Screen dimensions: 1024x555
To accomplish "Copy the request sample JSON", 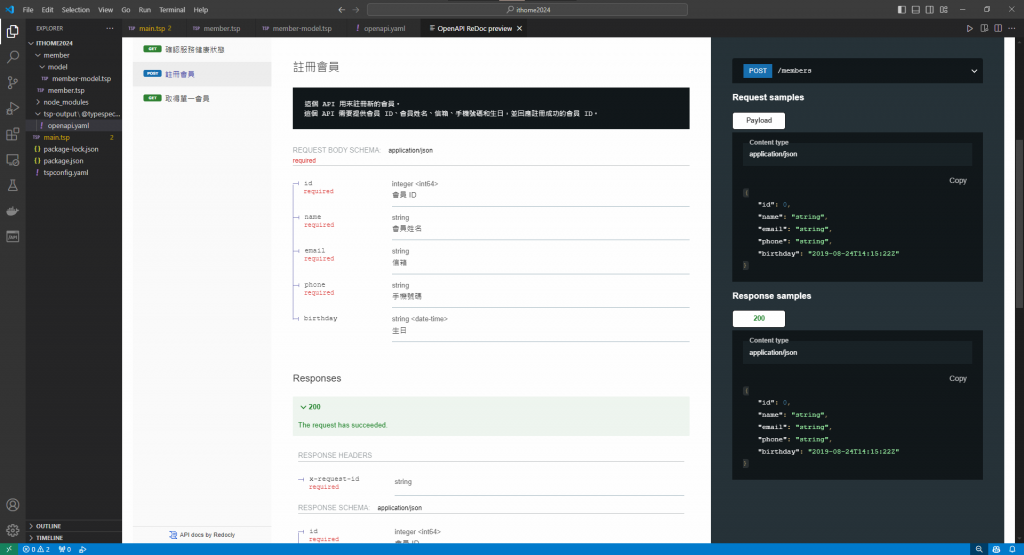I will click(957, 181).
